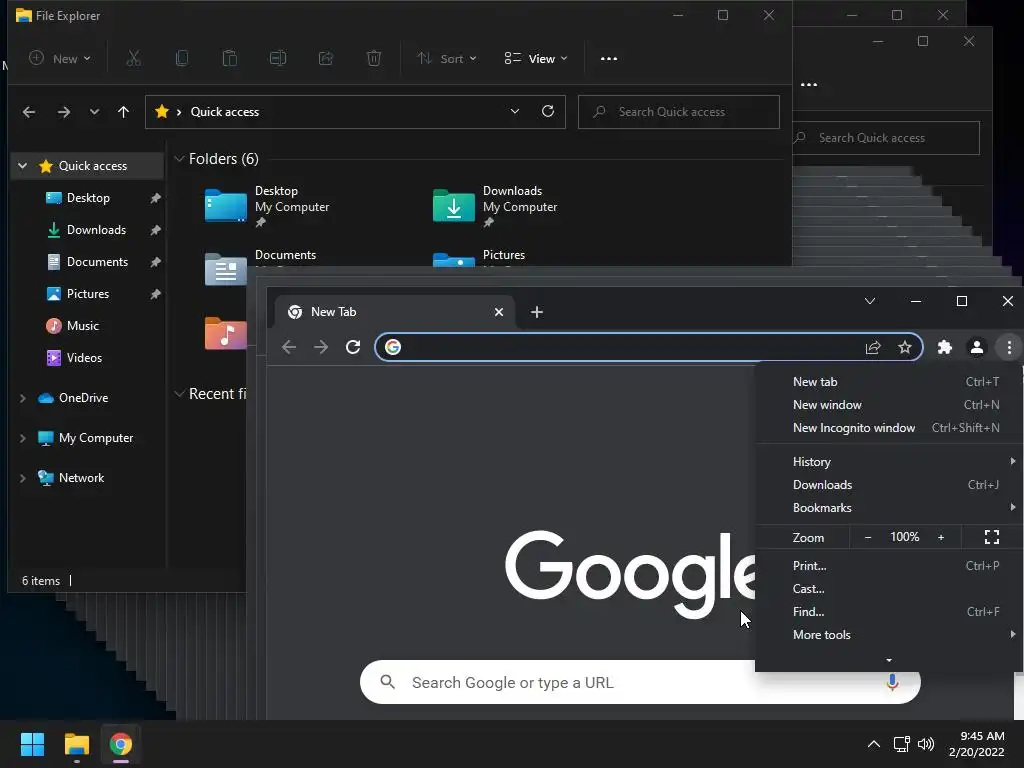
Task: Click the fullscreen icon in Chrome menu Zoom row
Action: [x=991, y=537]
